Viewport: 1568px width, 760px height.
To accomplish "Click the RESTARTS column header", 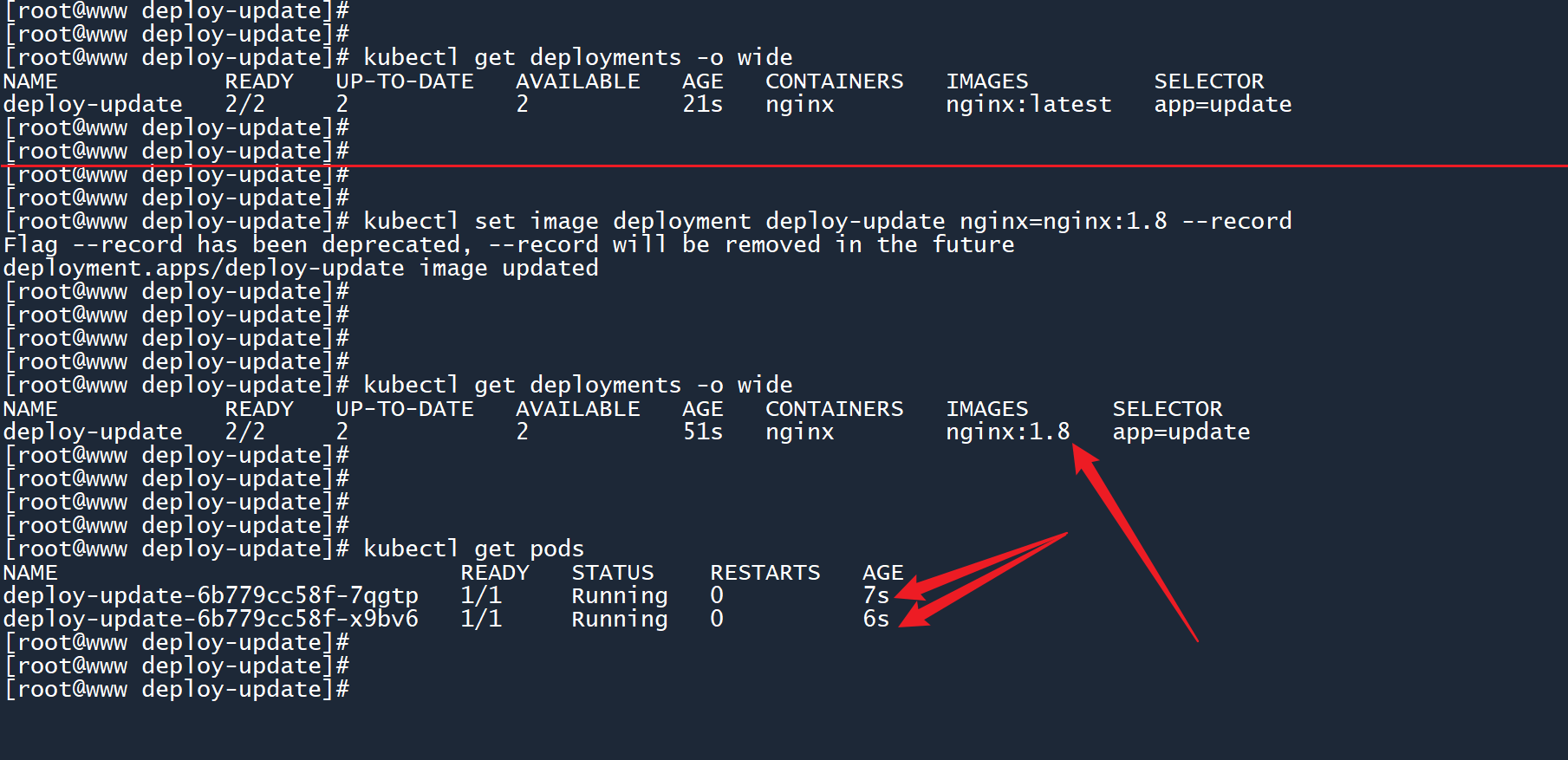I will click(764, 573).
